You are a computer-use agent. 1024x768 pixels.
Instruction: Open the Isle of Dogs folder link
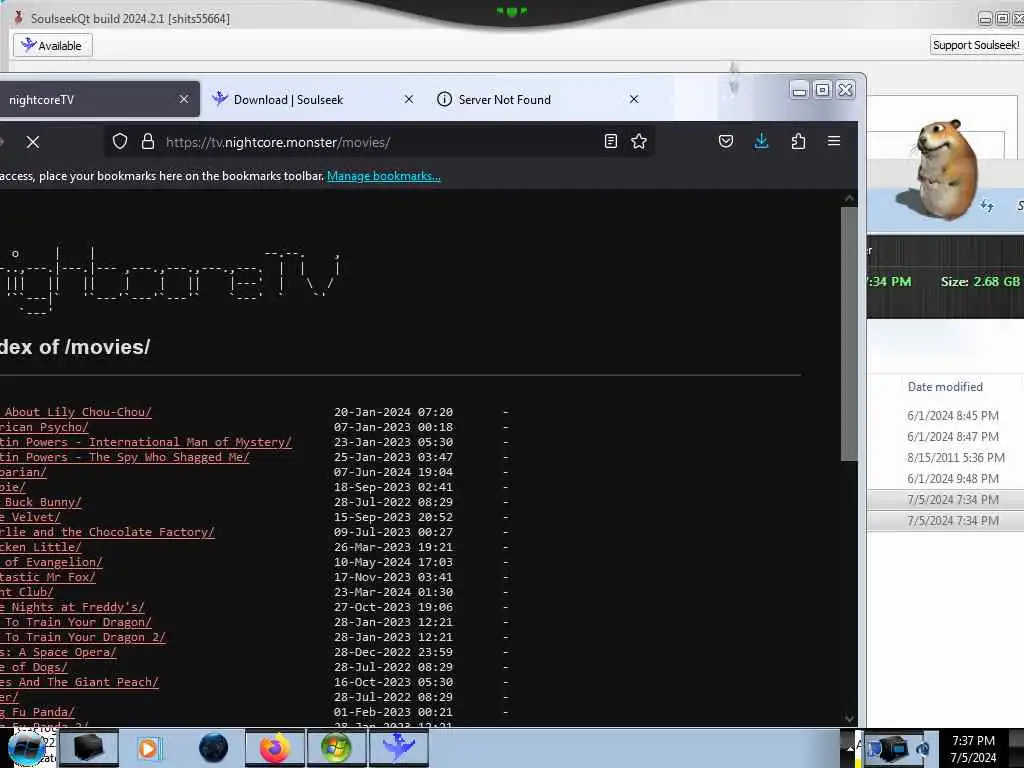pos(33,667)
